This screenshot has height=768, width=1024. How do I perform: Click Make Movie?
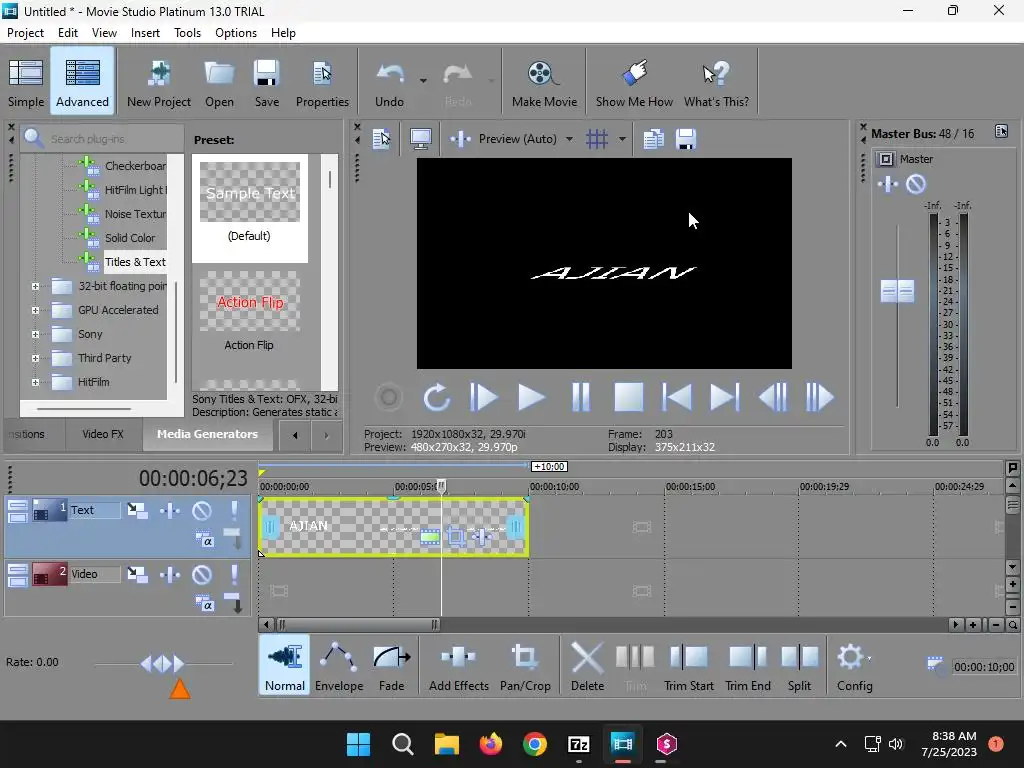click(544, 84)
